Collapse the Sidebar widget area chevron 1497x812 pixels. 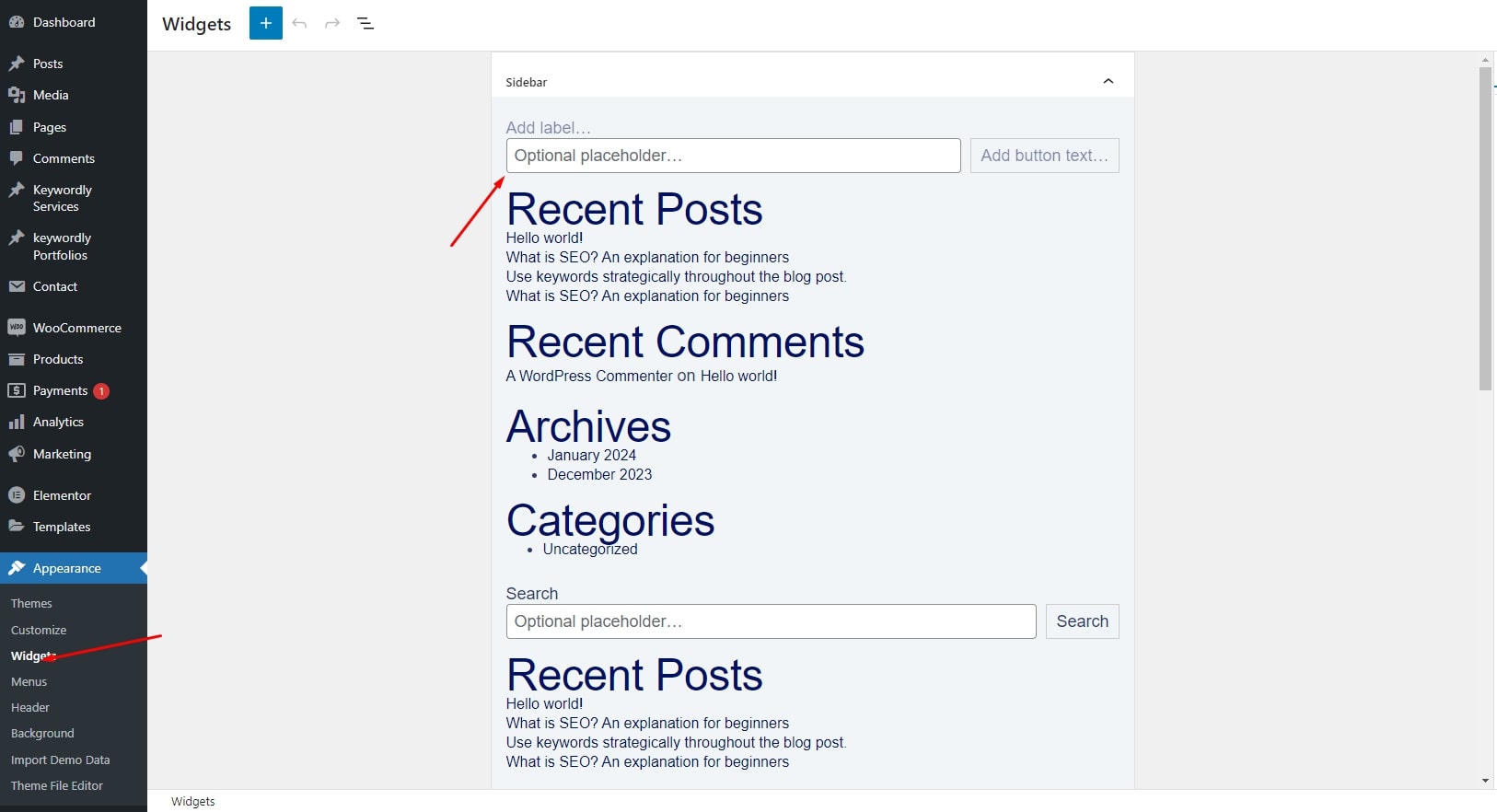[1108, 81]
